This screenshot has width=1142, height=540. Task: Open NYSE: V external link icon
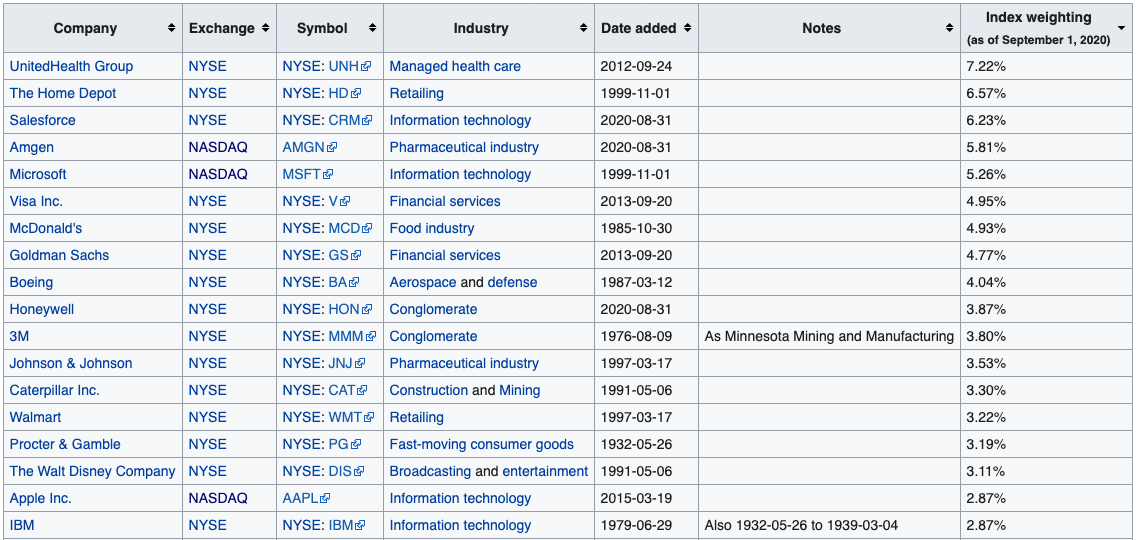[x=345, y=201]
